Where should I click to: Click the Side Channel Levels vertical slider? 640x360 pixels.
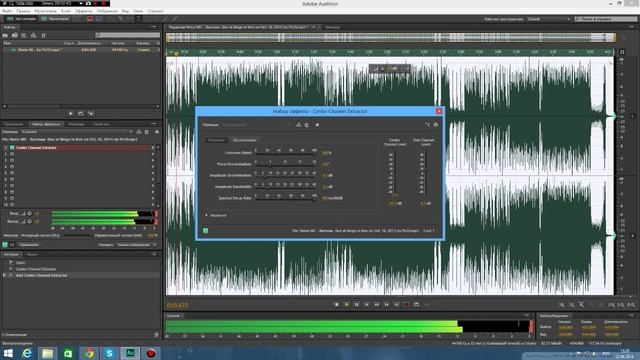pos(426,173)
